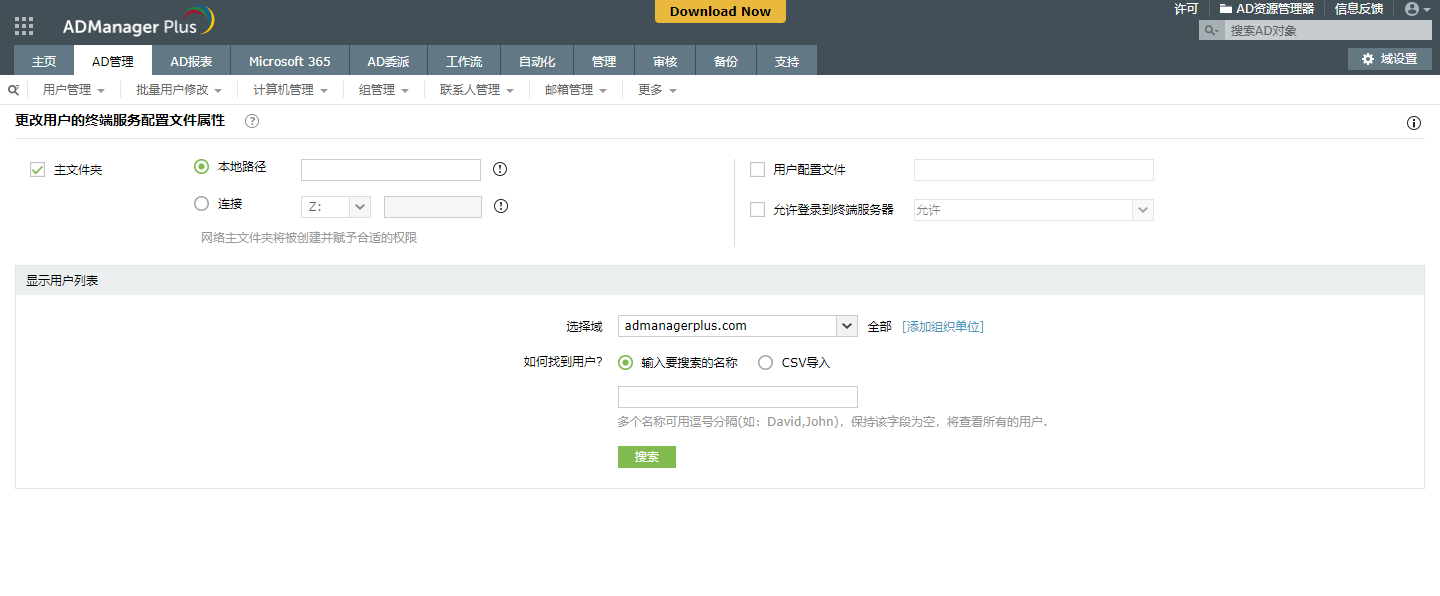The width and height of the screenshot is (1440, 596).
Task: Click the small search icon left of 用户管理
Action: tap(13, 90)
